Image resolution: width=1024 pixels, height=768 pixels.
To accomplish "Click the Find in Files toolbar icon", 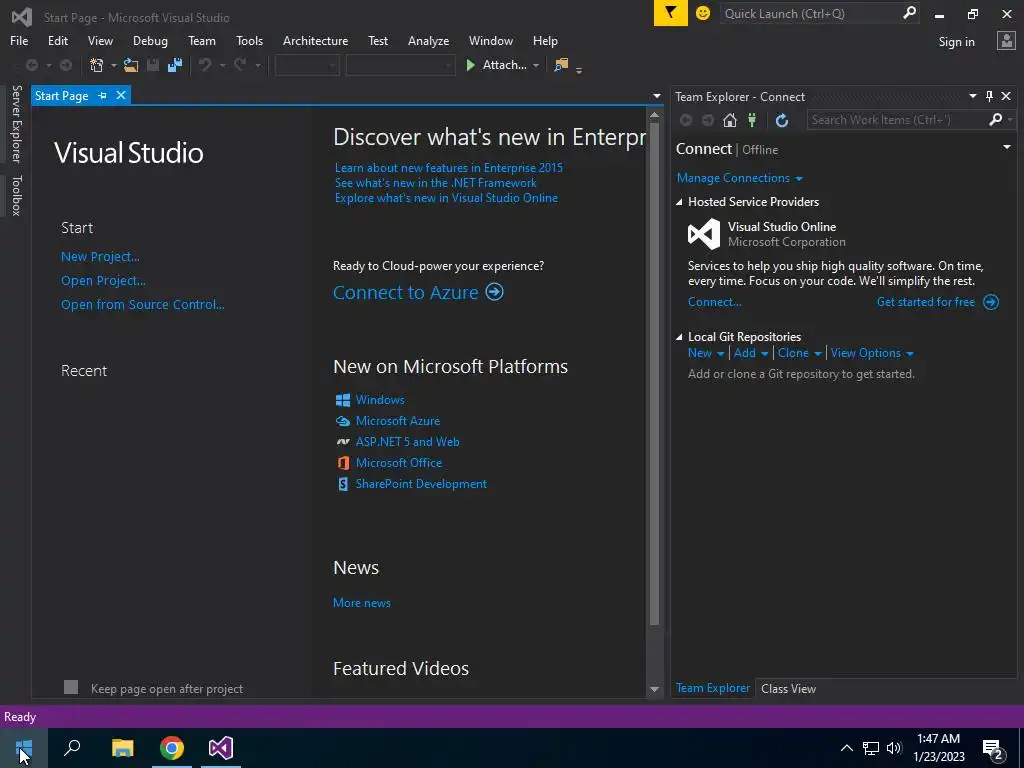I will click(x=561, y=65).
